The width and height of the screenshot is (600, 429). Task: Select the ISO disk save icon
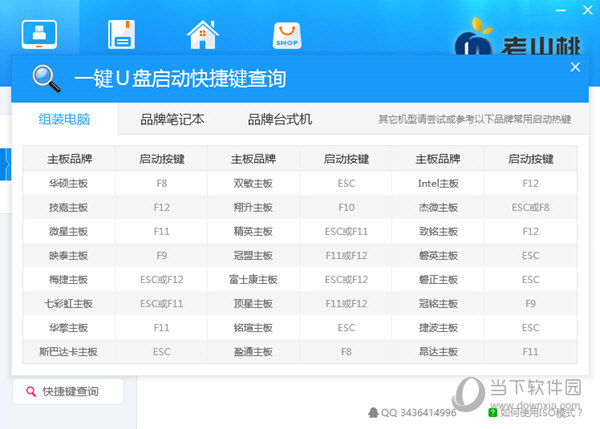pos(121,34)
